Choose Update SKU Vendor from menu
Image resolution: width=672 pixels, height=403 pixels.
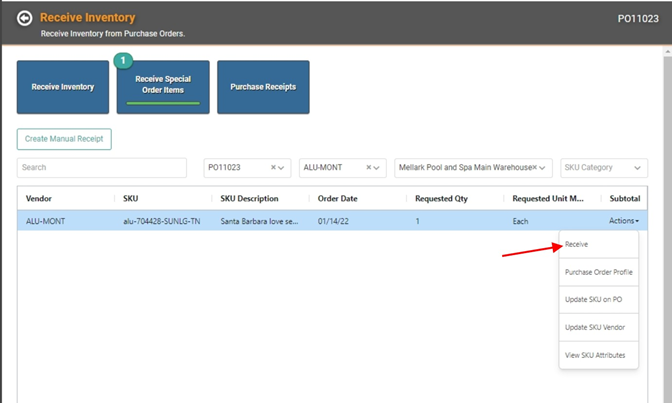point(593,328)
